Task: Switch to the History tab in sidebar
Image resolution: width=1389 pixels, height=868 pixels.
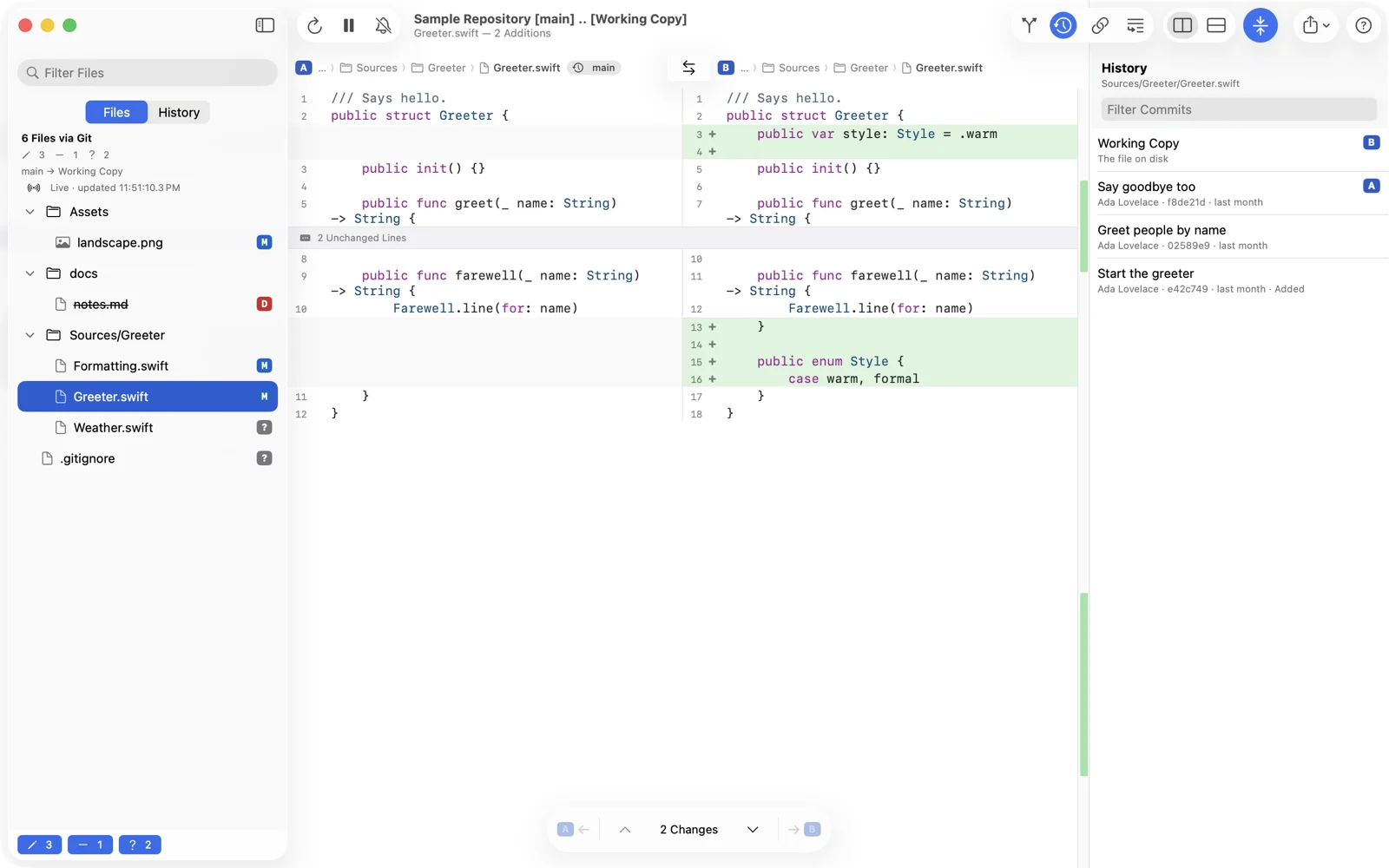Action: (x=179, y=112)
